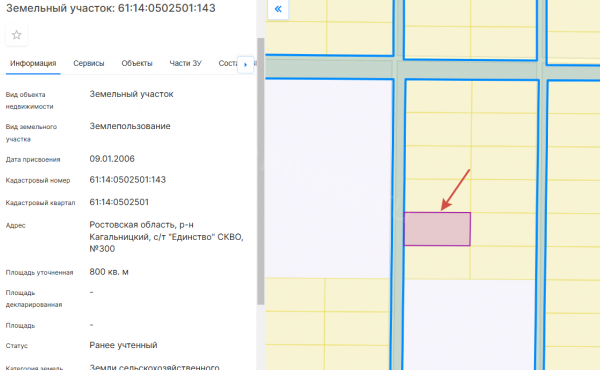Select the Части ЗУ tab
This screenshot has width=600, height=370.
point(186,64)
